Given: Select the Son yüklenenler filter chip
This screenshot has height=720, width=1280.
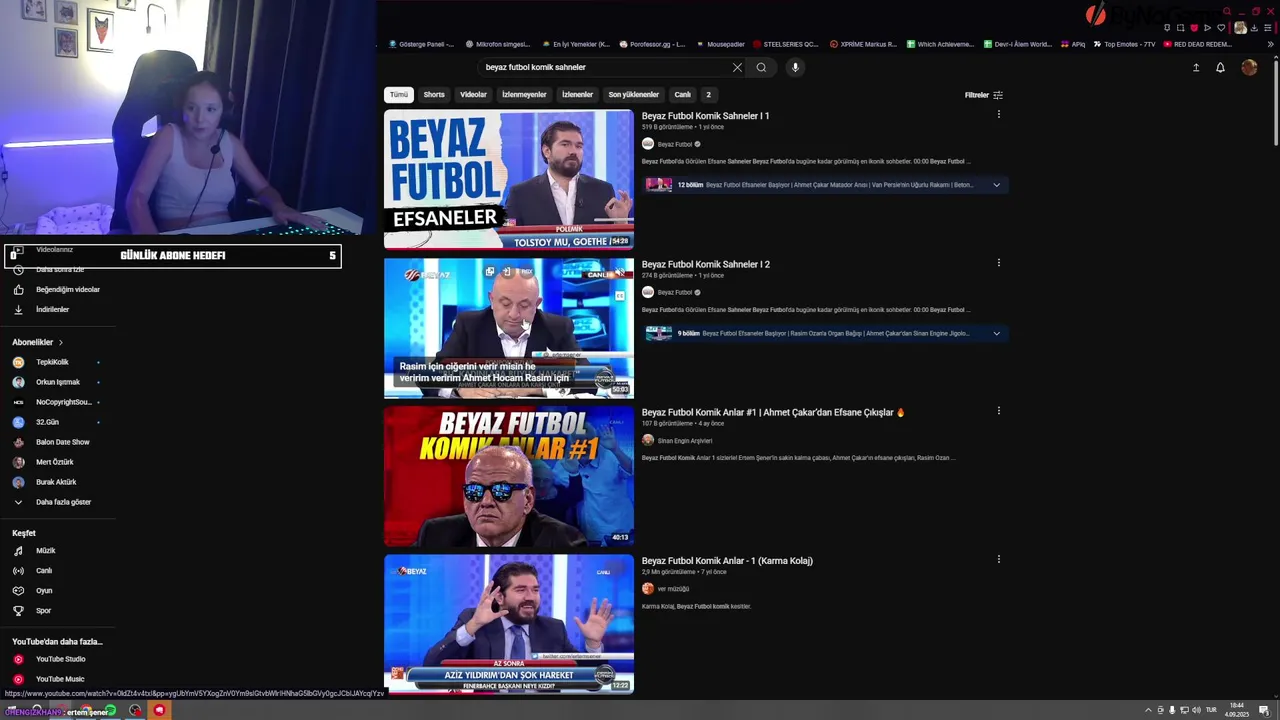Looking at the screenshot, I should coord(633,95).
